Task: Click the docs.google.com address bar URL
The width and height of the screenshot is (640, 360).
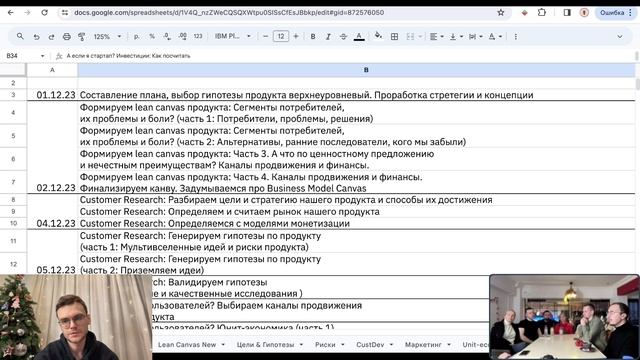Action: [x=229, y=13]
